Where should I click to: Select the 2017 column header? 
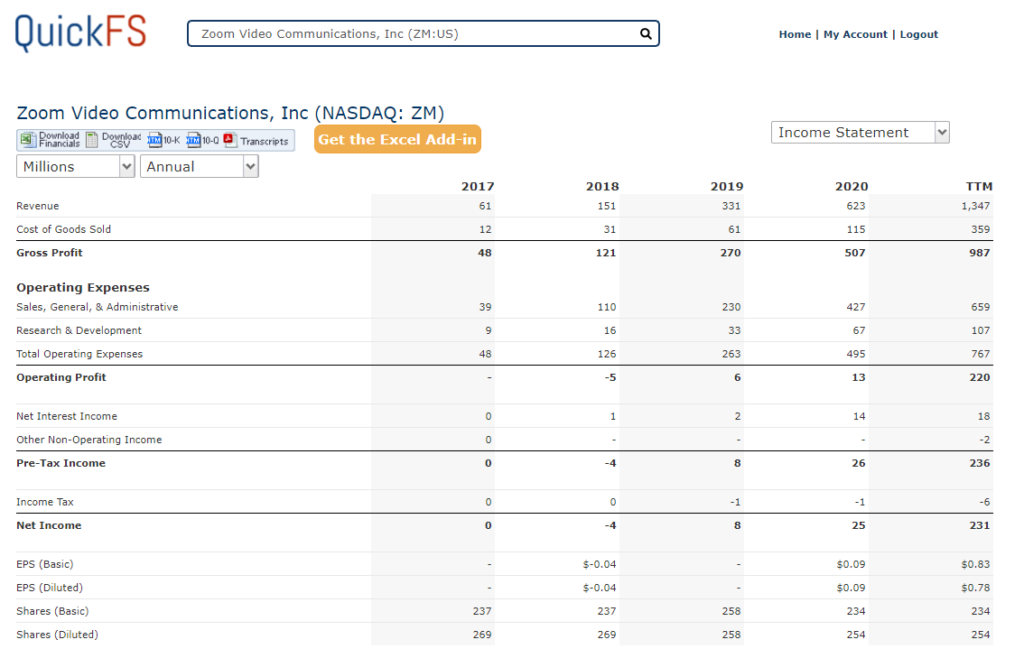[x=477, y=187]
